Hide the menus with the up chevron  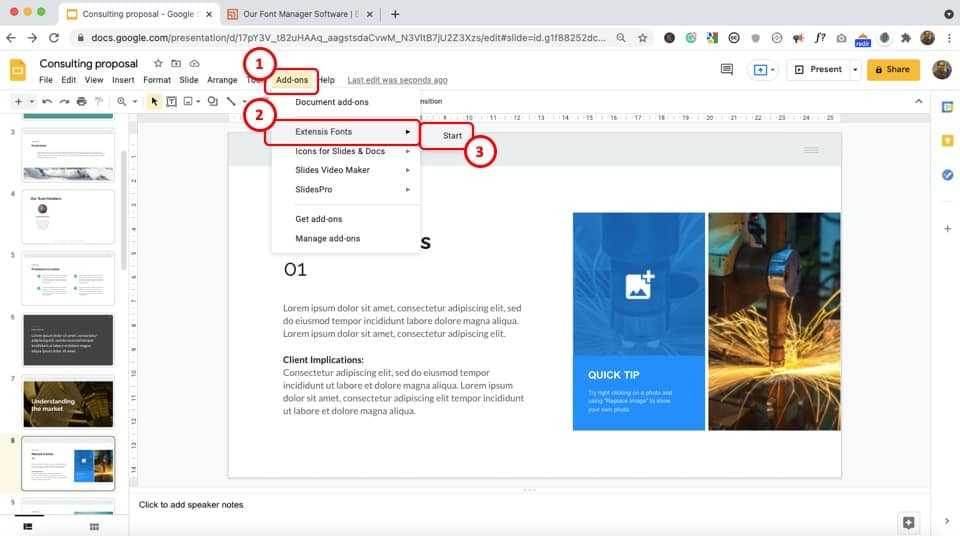pos(918,101)
